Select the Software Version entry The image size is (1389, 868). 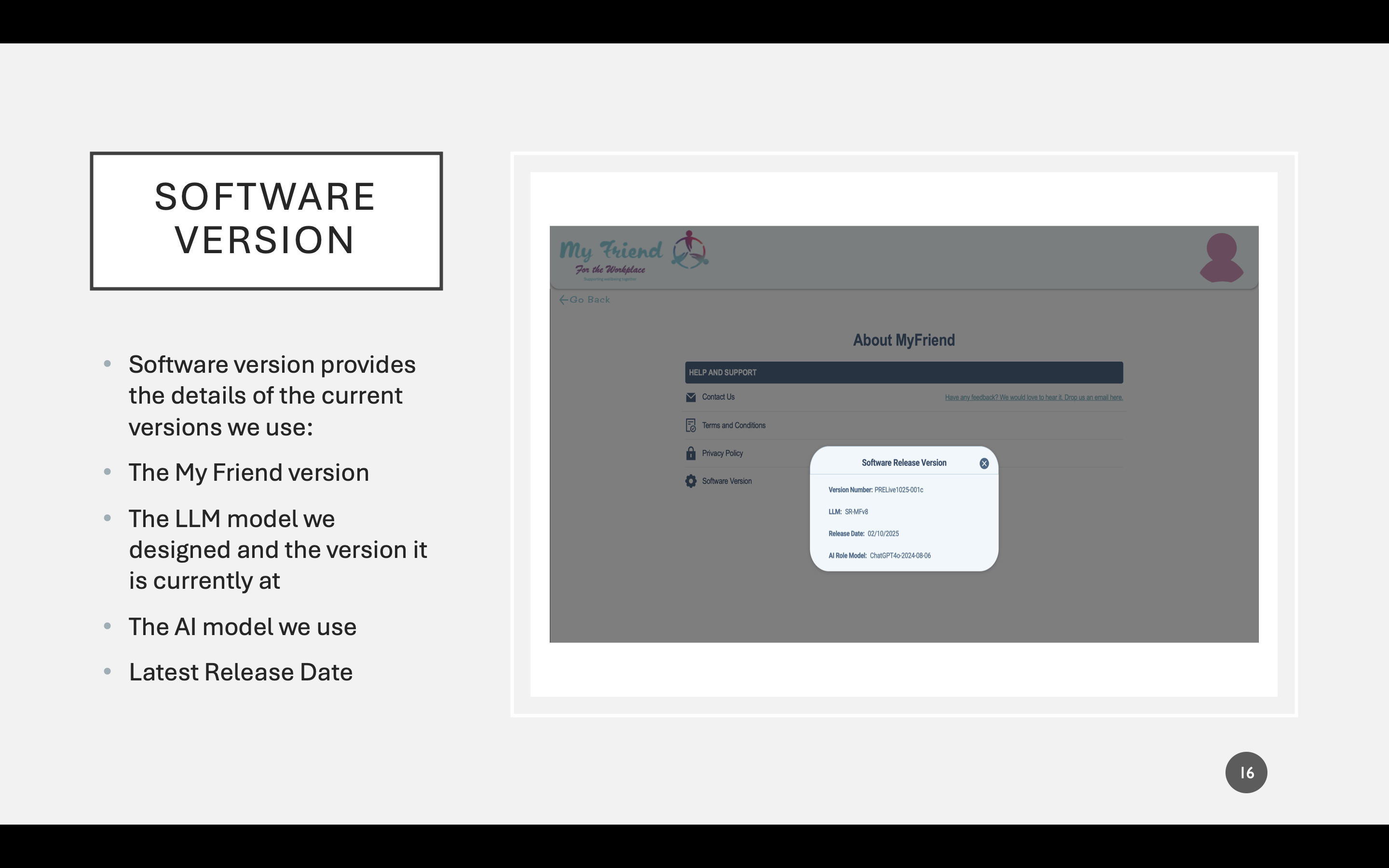coord(727,481)
